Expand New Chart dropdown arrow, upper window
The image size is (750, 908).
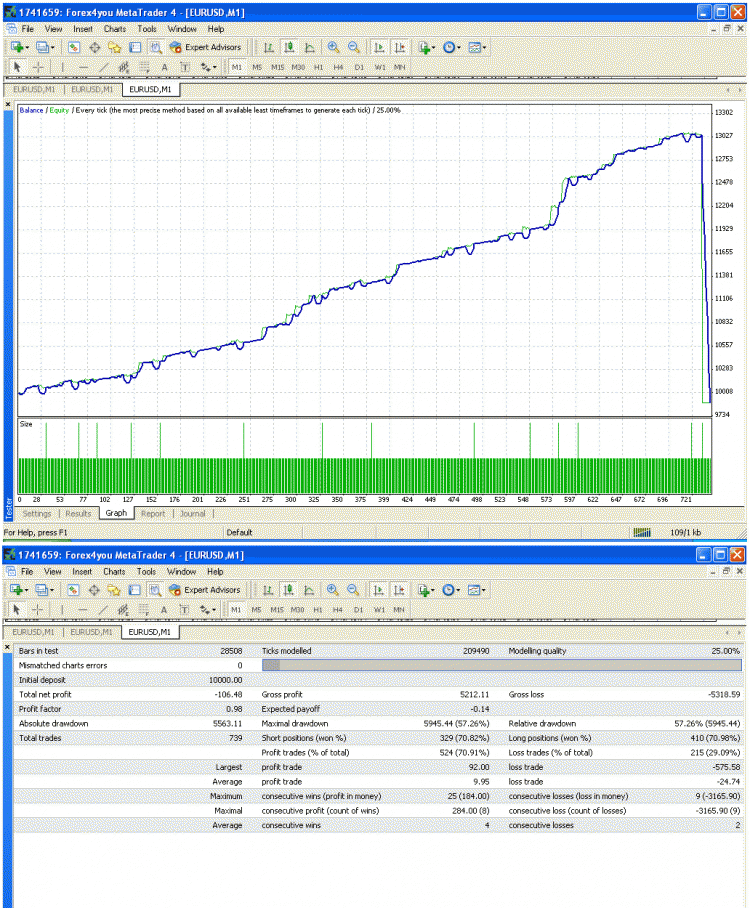tap(27, 48)
